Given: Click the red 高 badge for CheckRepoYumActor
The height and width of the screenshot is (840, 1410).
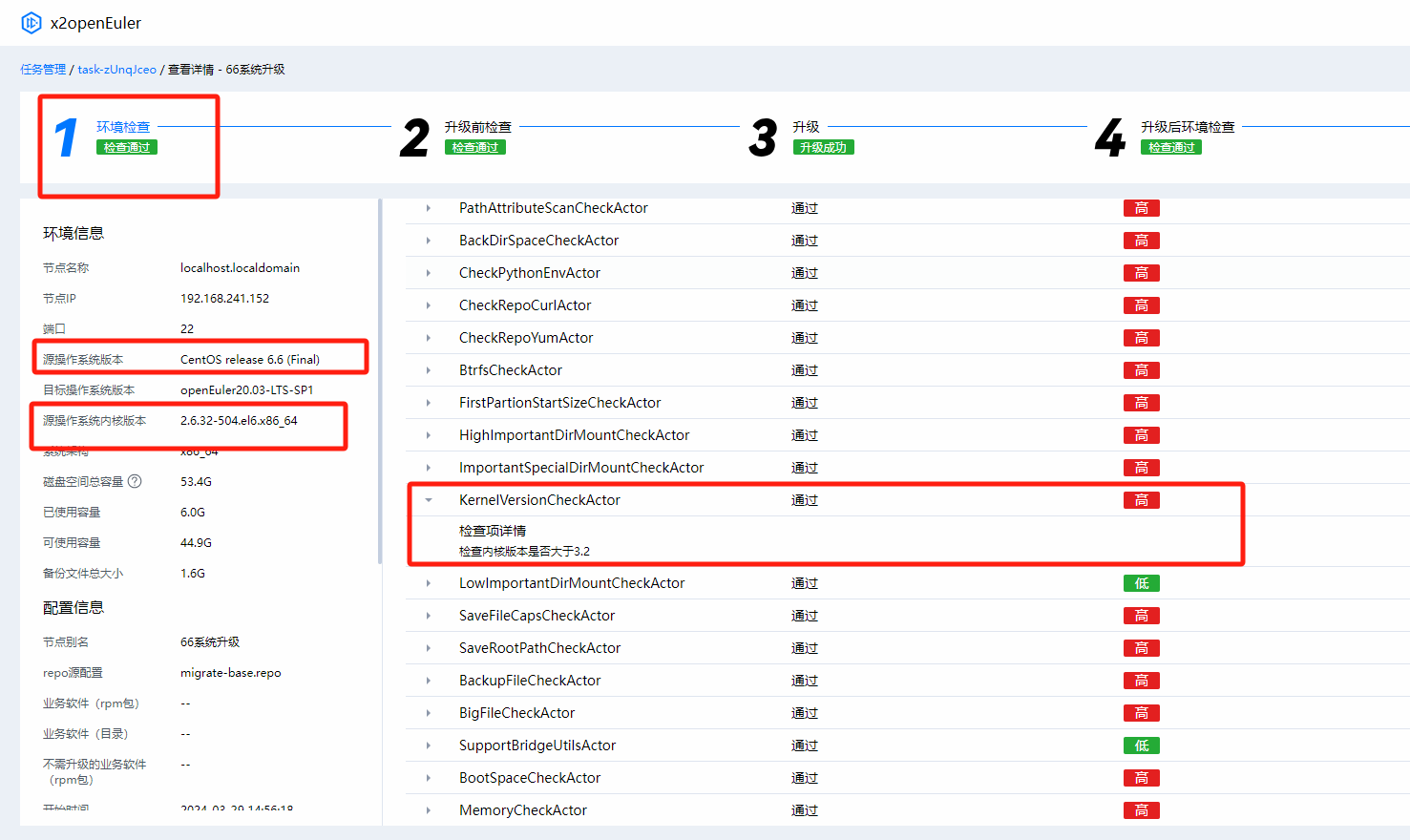Looking at the screenshot, I should [1141, 338].
